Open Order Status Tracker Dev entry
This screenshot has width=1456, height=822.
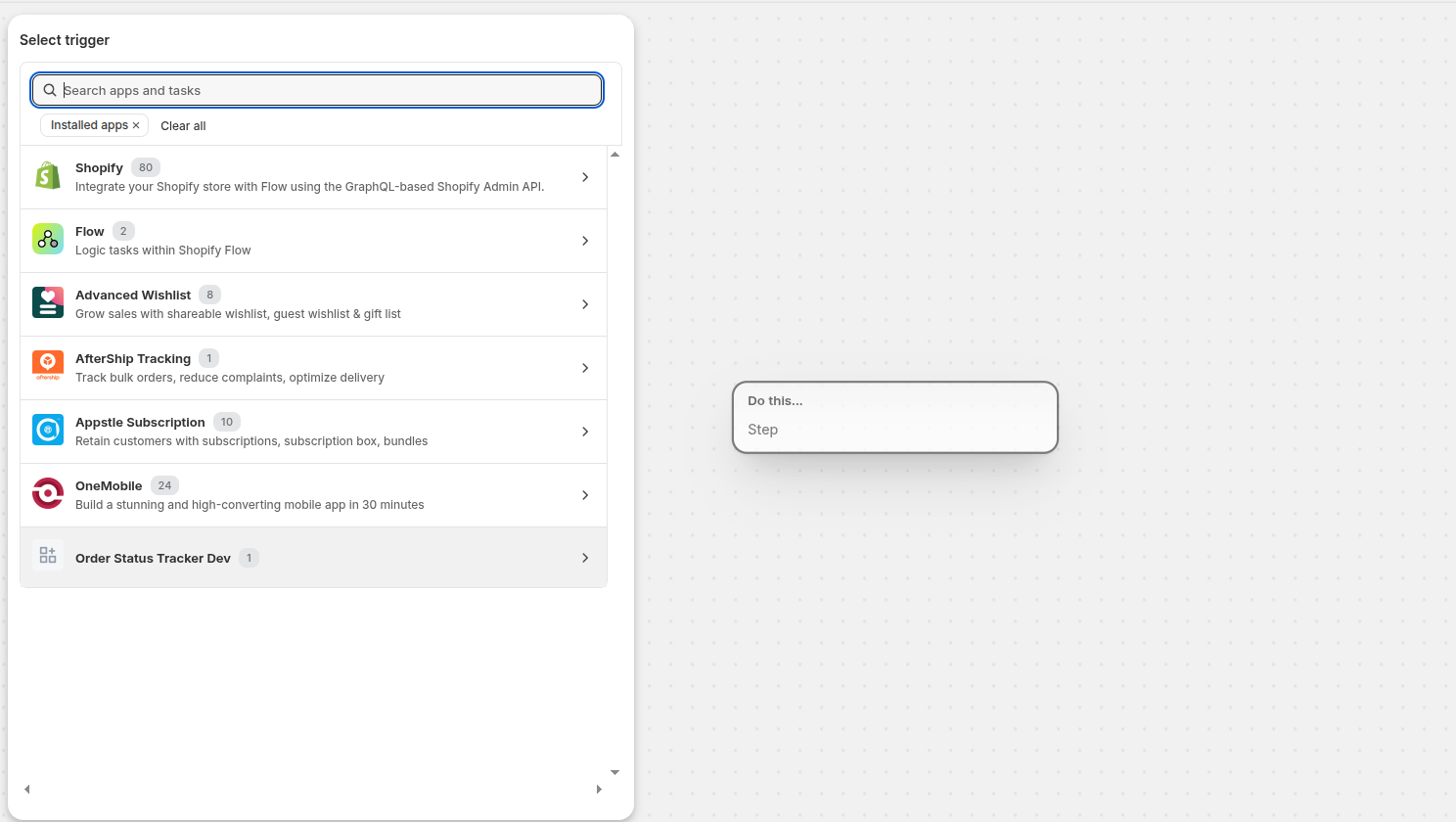tap(313, 558)
